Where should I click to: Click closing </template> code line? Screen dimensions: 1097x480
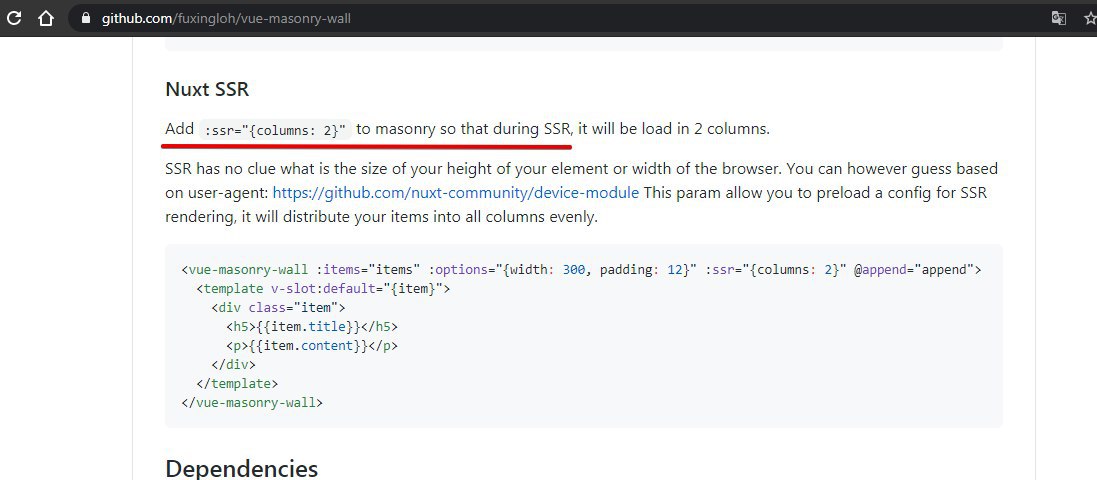[x=237, y=383]
